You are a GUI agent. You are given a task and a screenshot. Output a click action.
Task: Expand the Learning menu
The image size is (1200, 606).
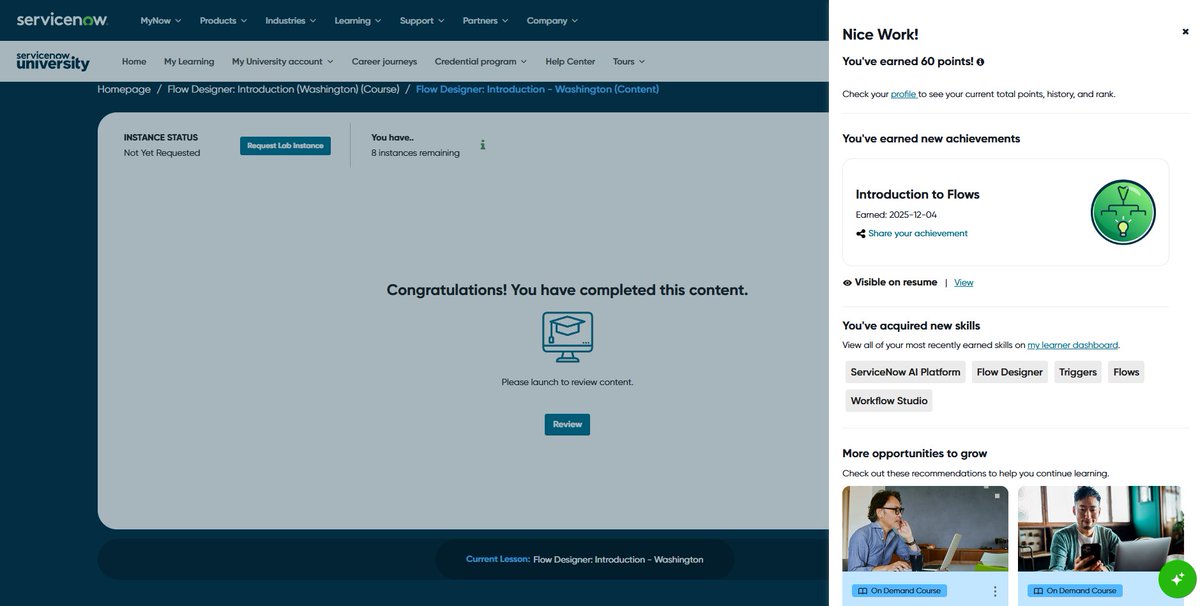358,20
